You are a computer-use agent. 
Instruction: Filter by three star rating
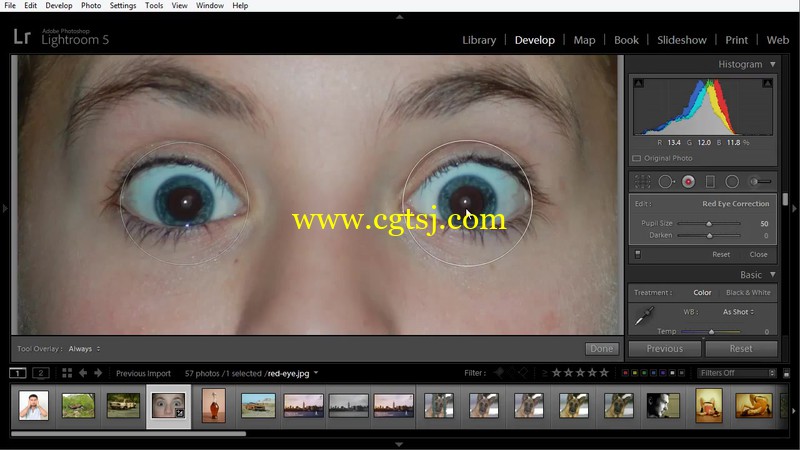[581, 373]
